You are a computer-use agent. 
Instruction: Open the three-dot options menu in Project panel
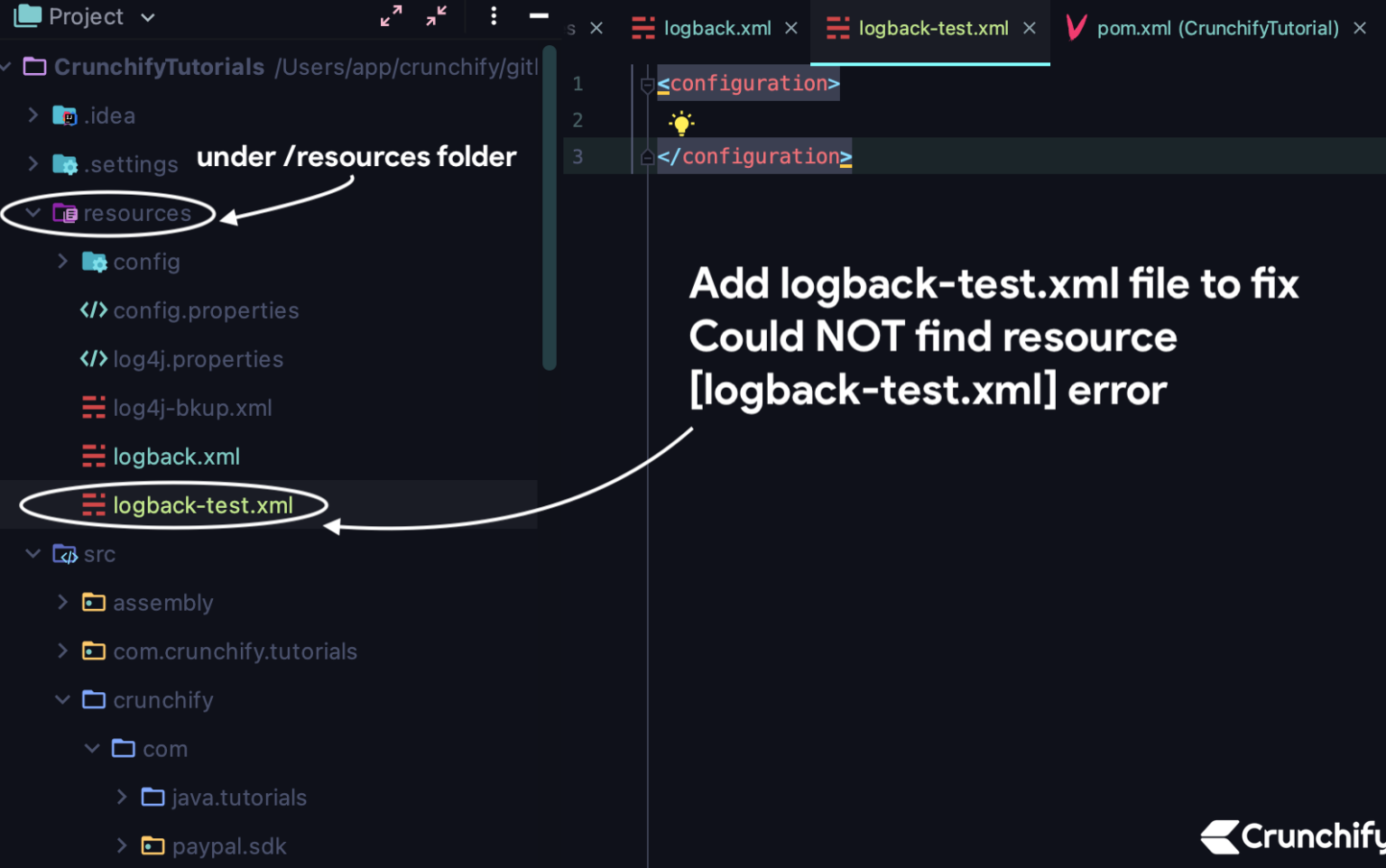pyautogui.click(x=494, y=16)
